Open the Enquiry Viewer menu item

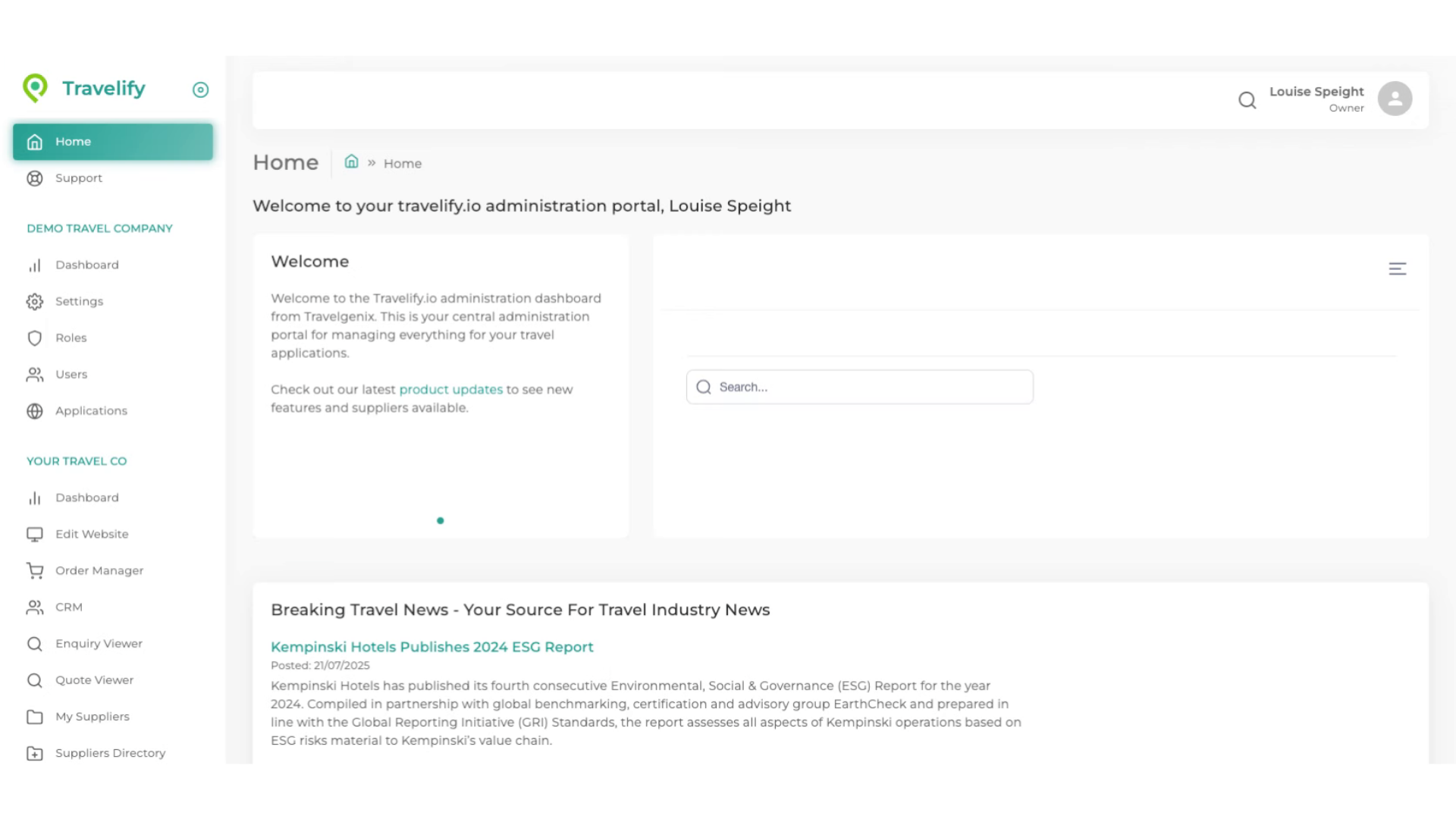[x=99, y=644]
